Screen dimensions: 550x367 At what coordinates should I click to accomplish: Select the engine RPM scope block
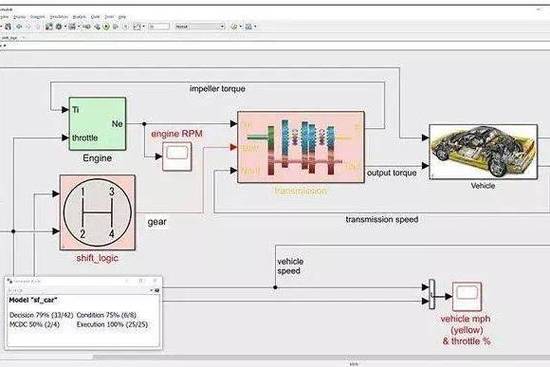[177, 156]
